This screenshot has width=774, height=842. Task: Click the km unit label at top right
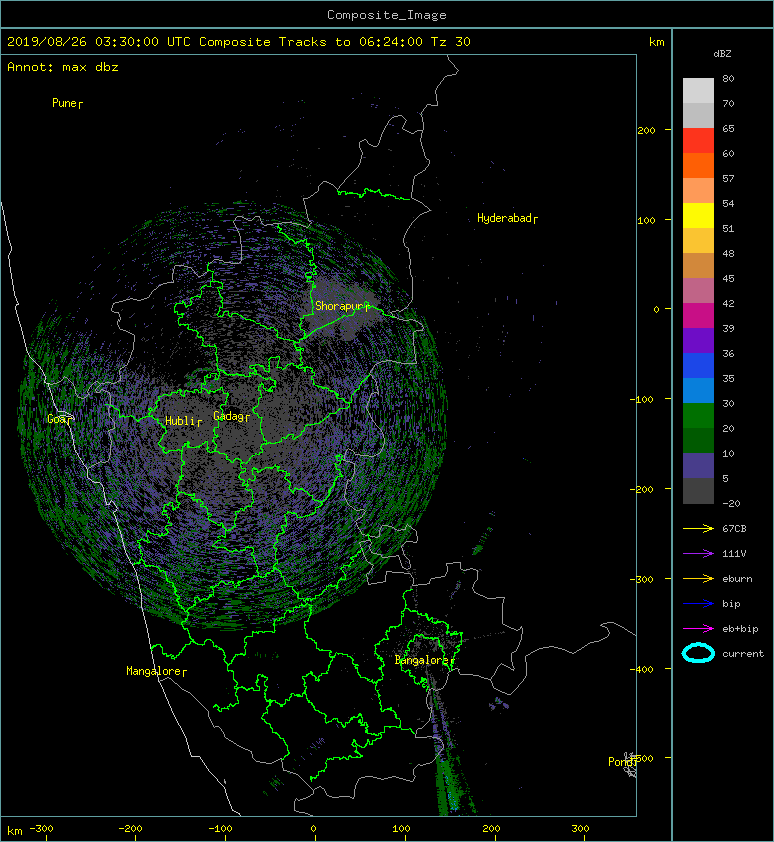(x=656, y=42)
